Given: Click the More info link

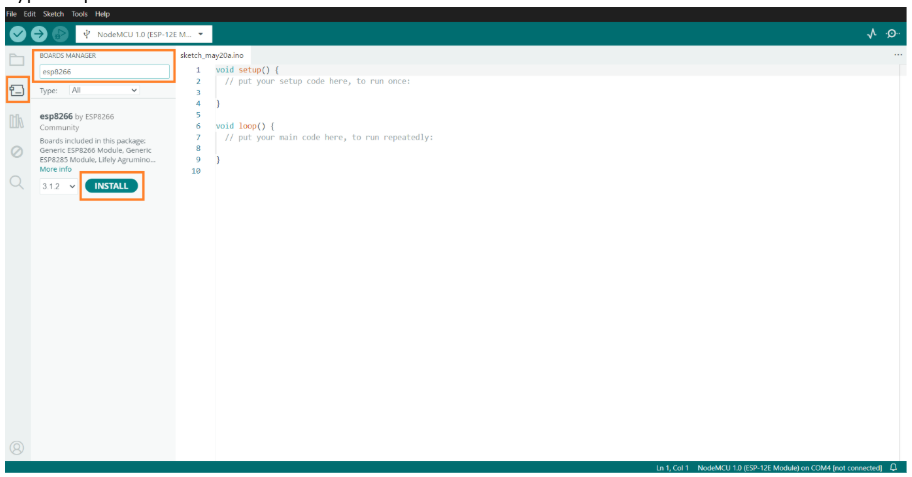Looking at the screenshot, I should point(55,169).
